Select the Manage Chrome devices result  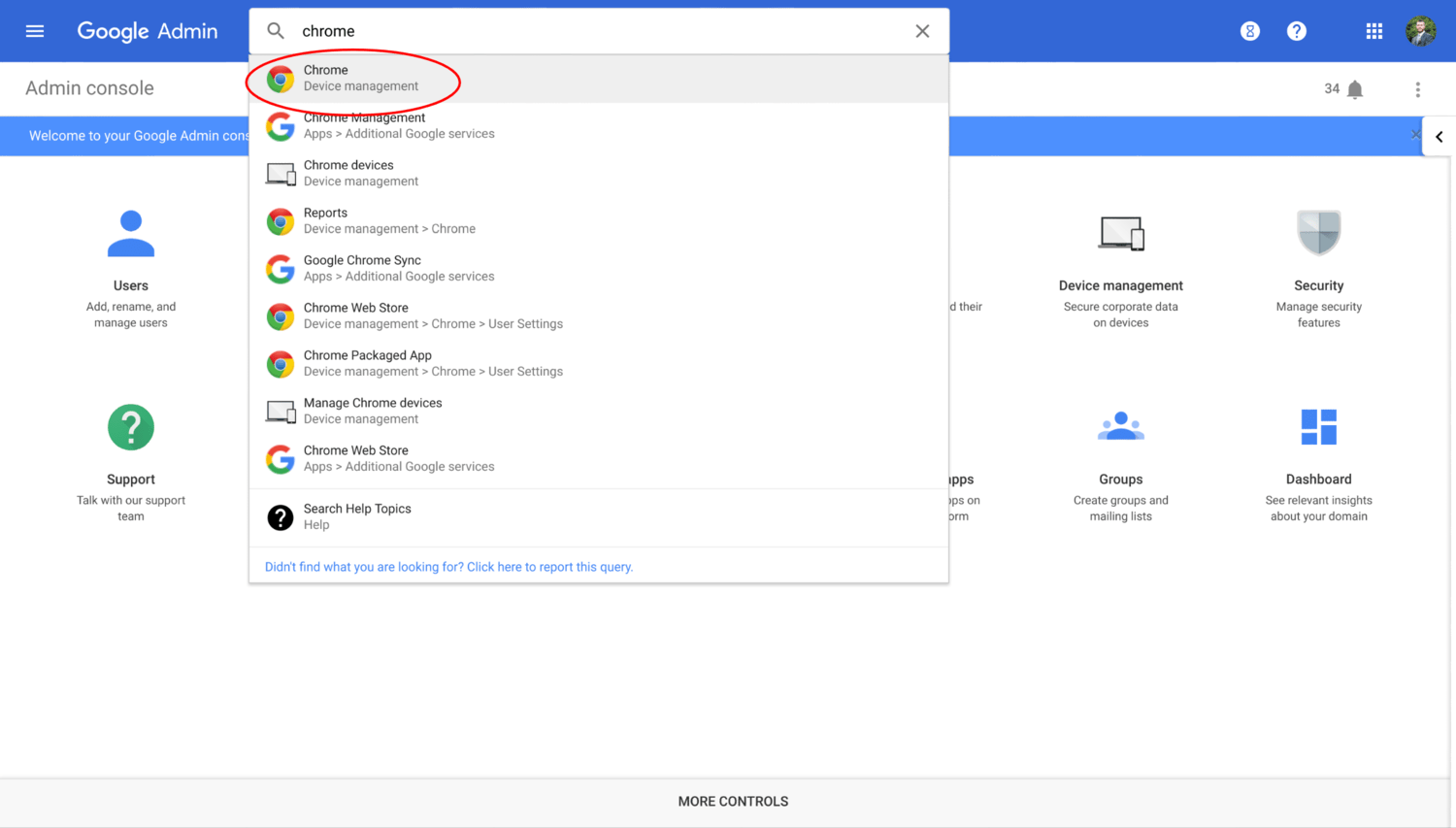click(599, 412)
